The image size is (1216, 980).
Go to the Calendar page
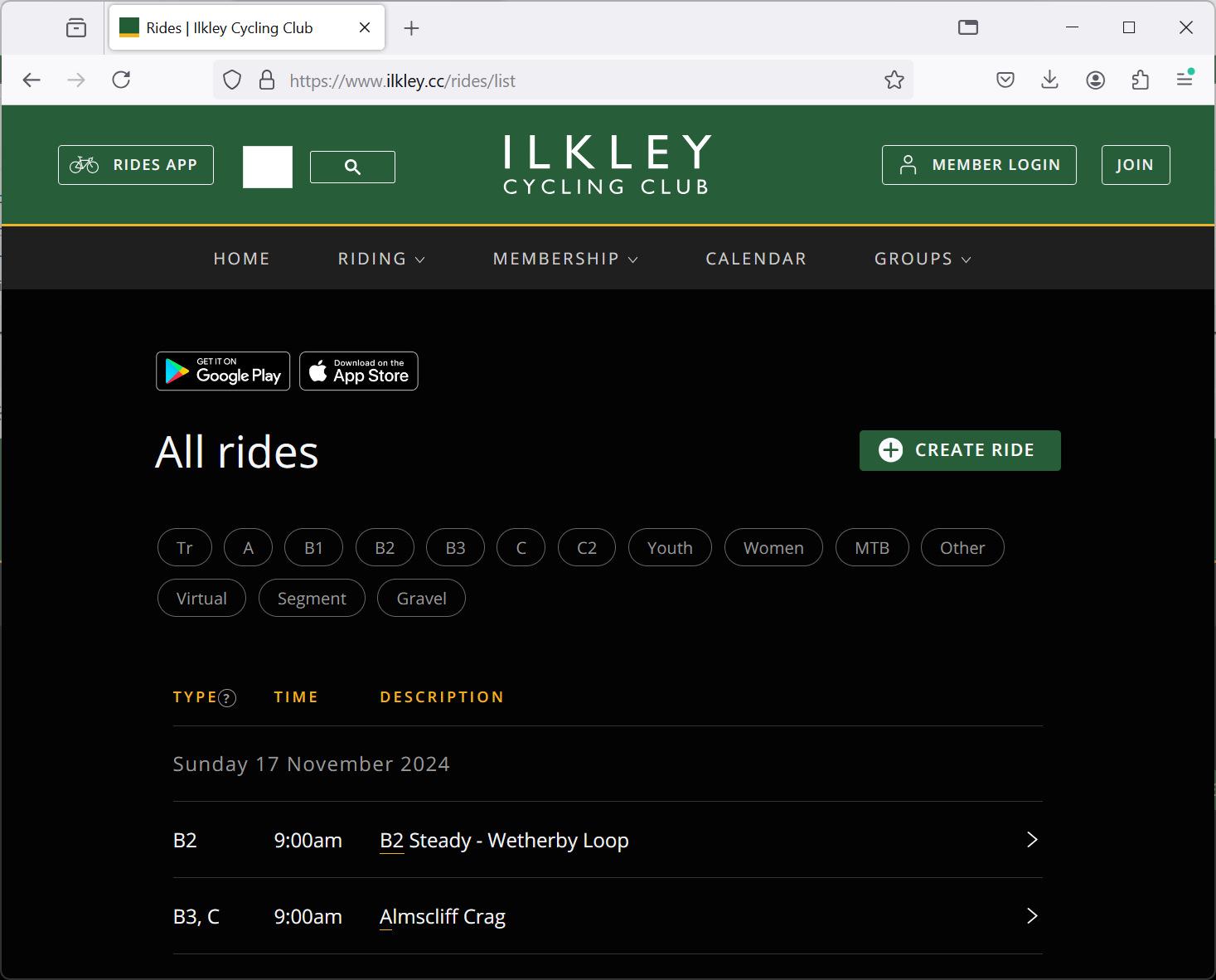756,260
